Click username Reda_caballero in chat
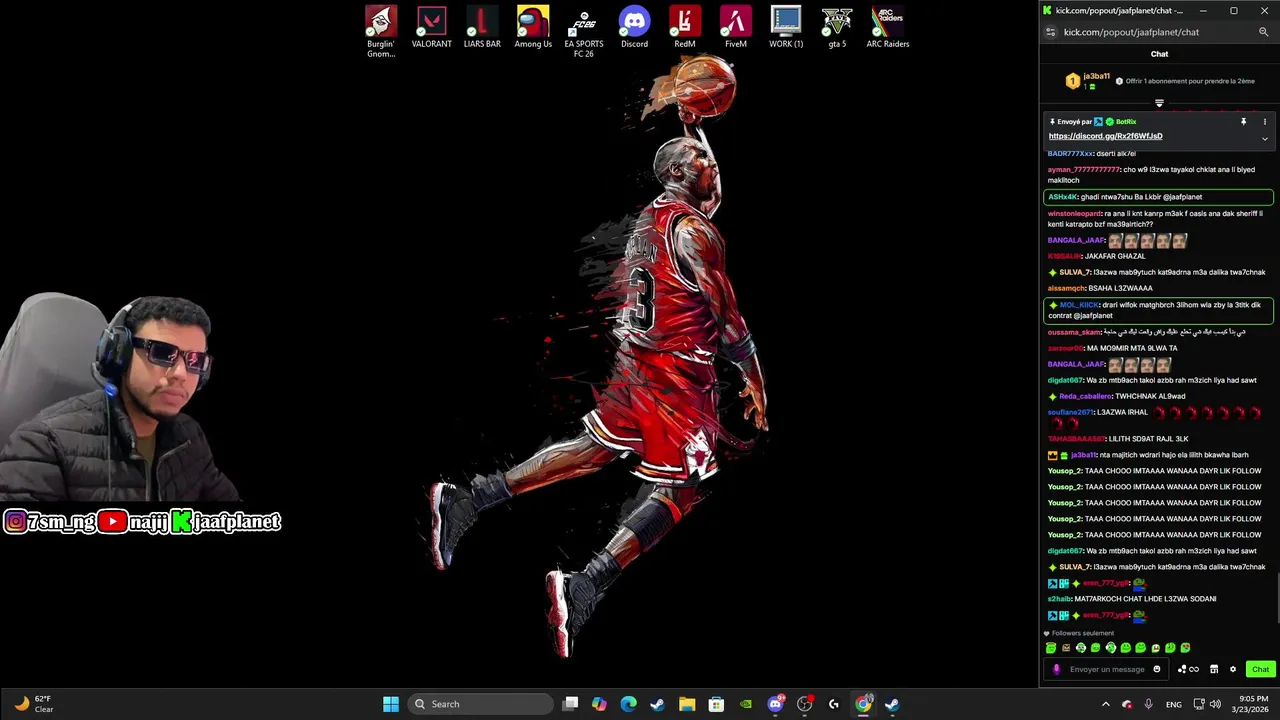 [x=1085, y=396]
